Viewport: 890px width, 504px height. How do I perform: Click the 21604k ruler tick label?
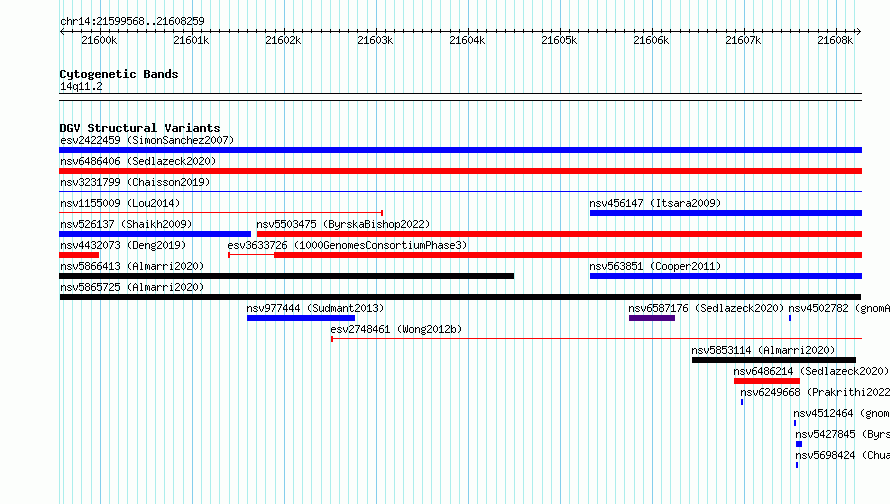[467, 40]
